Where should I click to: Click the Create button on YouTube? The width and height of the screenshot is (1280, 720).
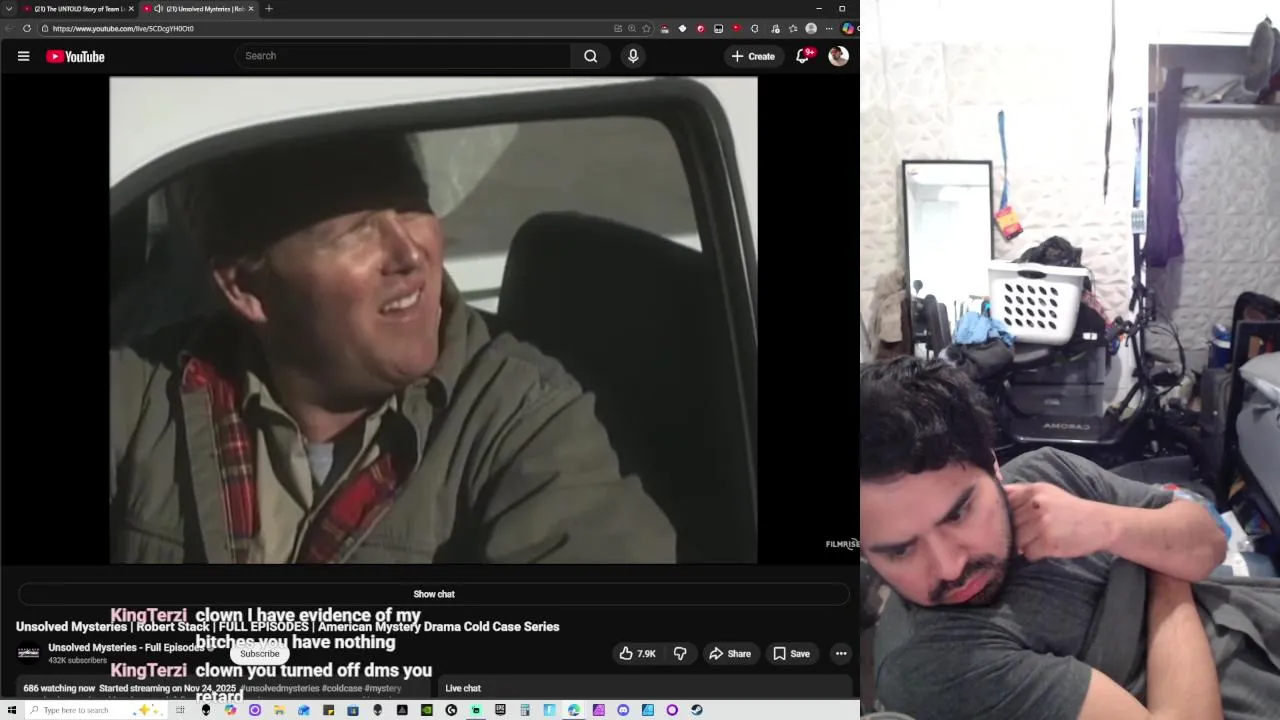point(753,56)
